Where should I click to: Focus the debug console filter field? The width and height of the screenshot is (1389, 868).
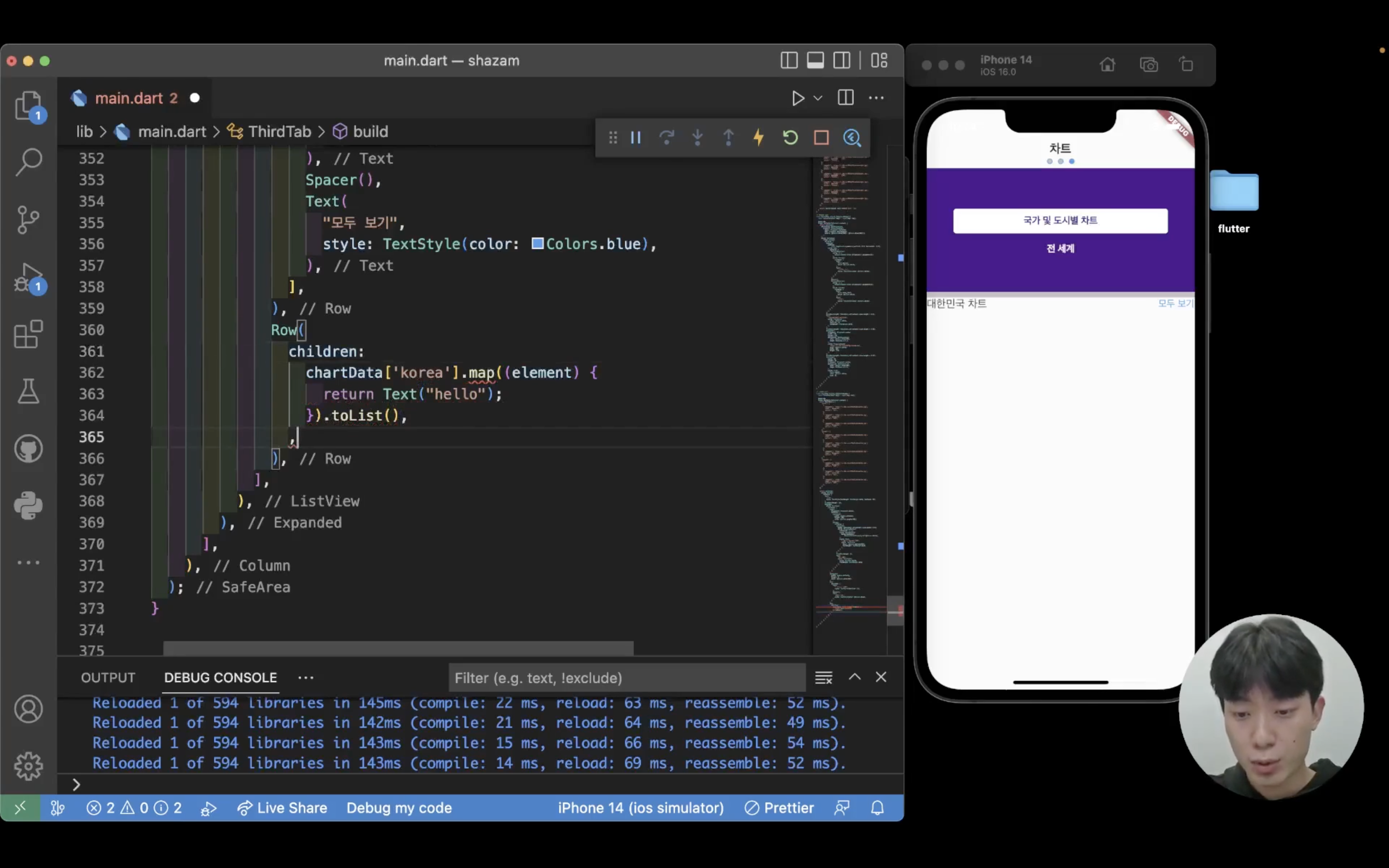pyautogui.click(x=627, y=678)
